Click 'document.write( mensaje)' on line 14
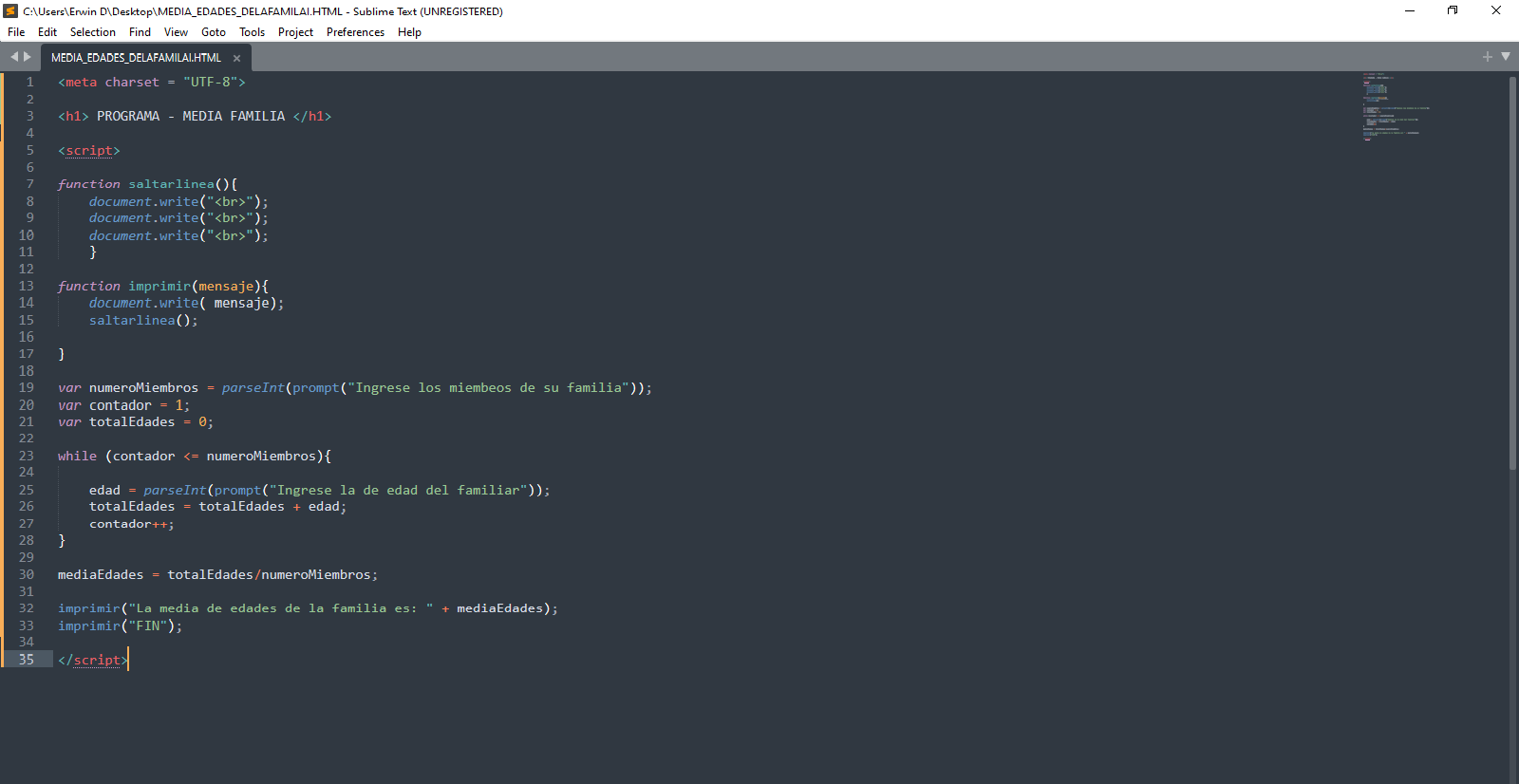Image resolution: width=1519 pixels, height=784 pixels. pyautogui.click(x=183, y=303)
